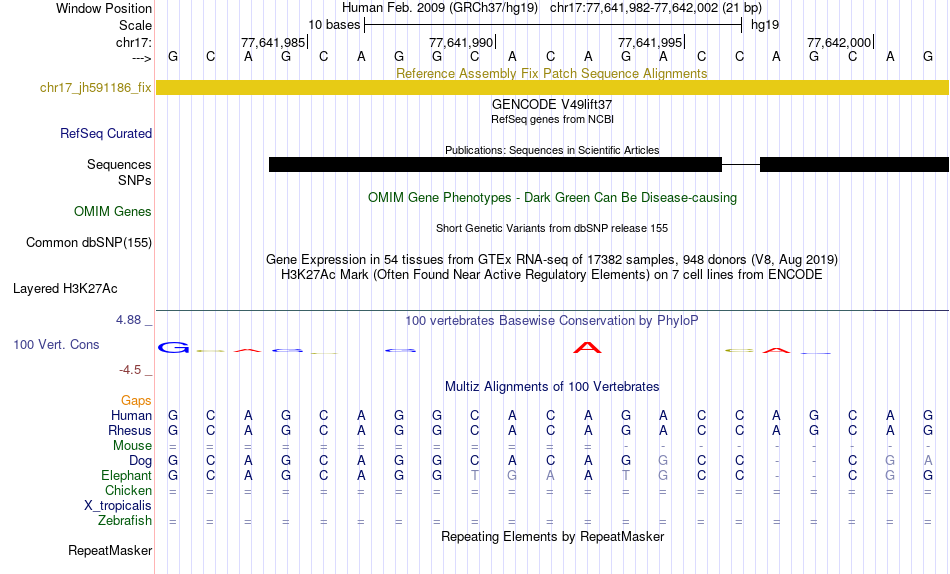Viewport: 950px width, 574px height.
Task: Click the Window Position label
Action: [x=104, y=8]
